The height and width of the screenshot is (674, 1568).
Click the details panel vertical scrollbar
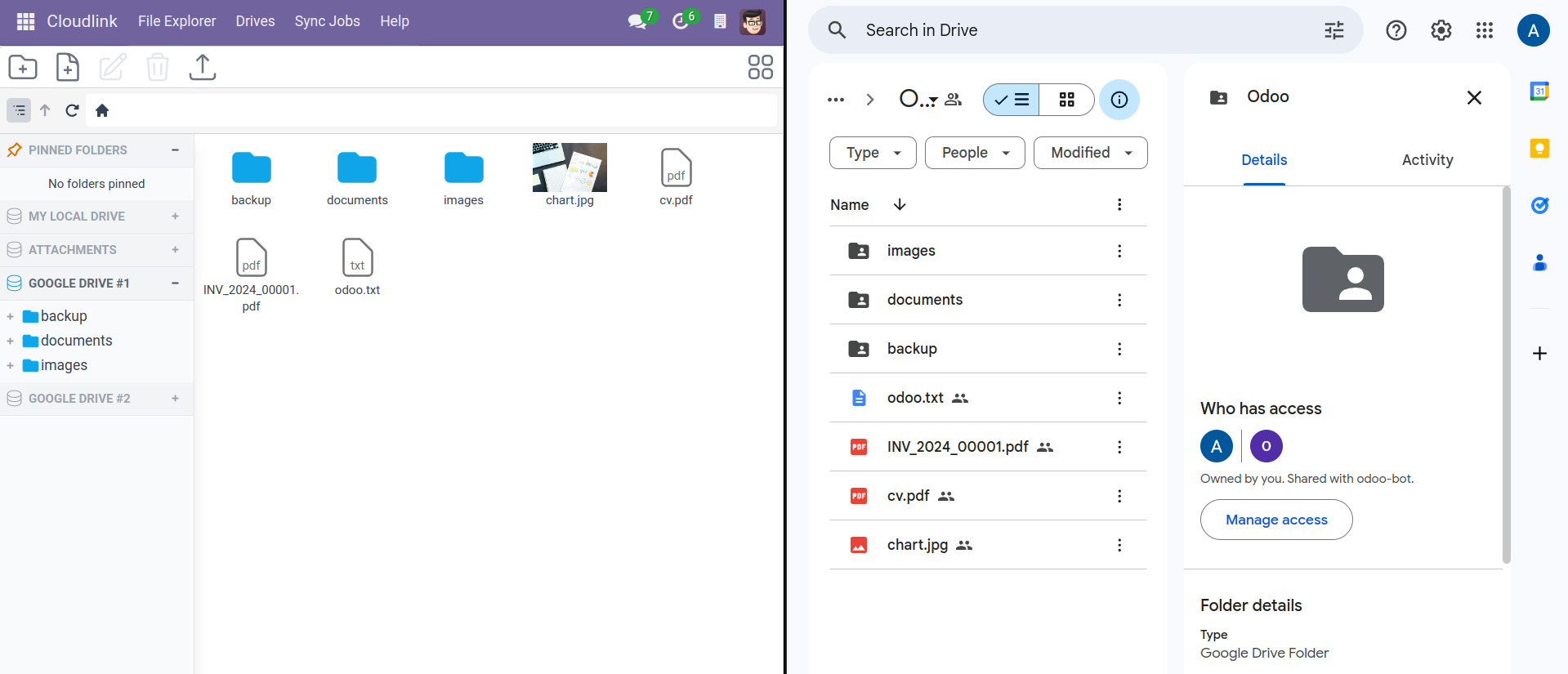tap(1506, 375)
